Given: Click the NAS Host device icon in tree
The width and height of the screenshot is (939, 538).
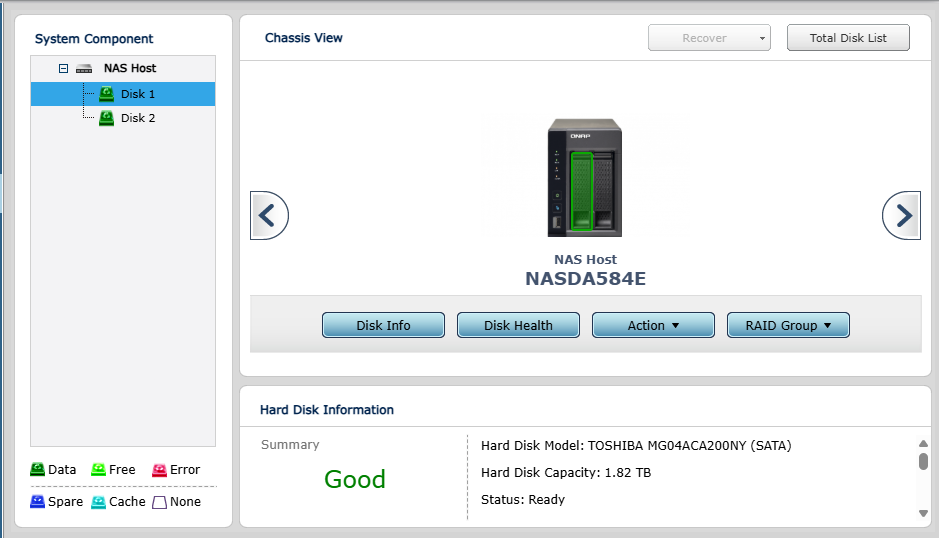Looking at the screenshot, I should click(x=84, y=69).
